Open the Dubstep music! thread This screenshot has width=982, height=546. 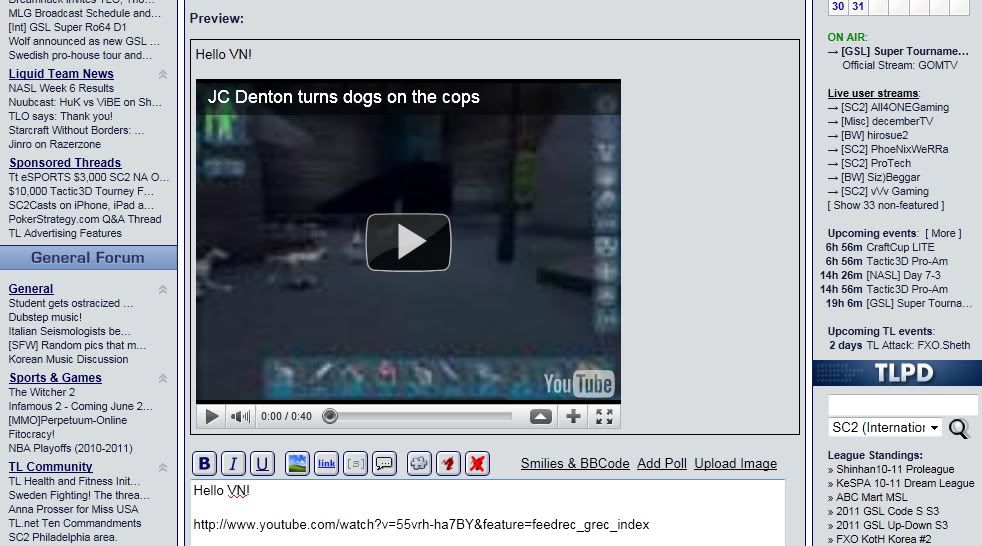(45, 317)
